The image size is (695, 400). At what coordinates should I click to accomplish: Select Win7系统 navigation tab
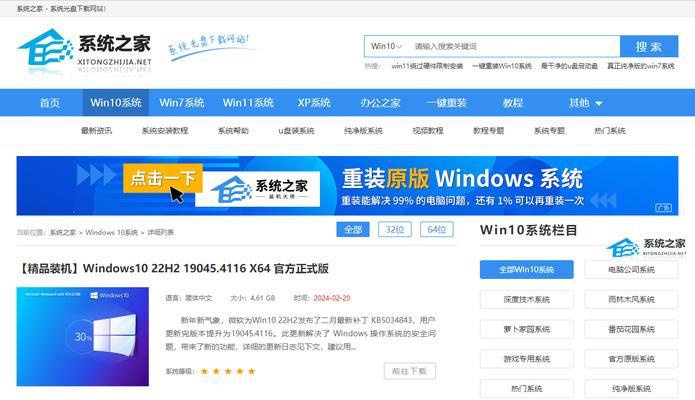(182, 103)
